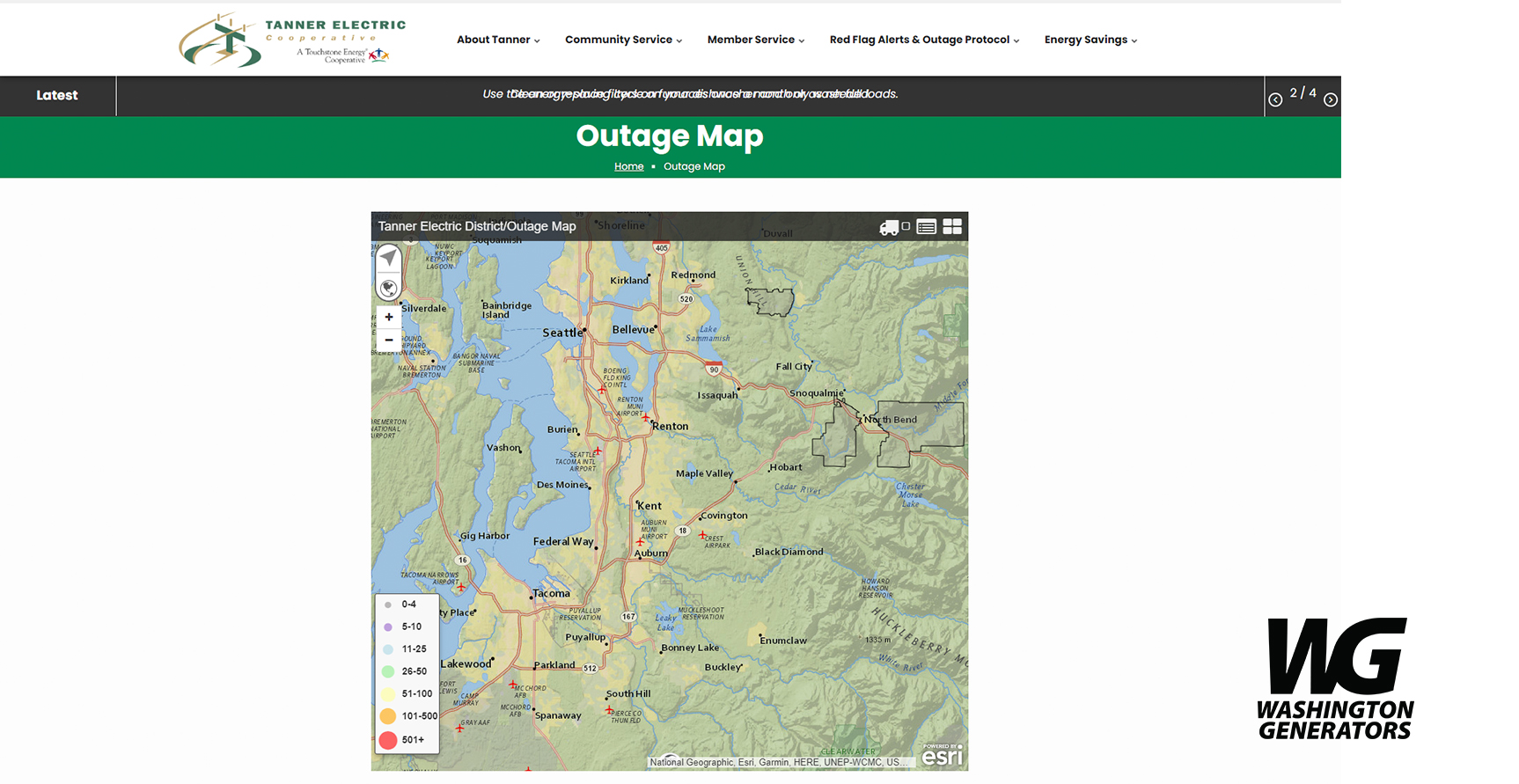Viewport: 1519px width, 784px height.
Task: Click the Seattle Tacoma Intl Airport marker
Action: pyautogui.click(x=598, y=451)
